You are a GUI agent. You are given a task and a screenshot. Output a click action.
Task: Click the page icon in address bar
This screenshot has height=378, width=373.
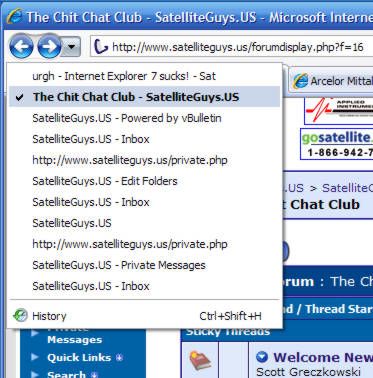point(101,46)
